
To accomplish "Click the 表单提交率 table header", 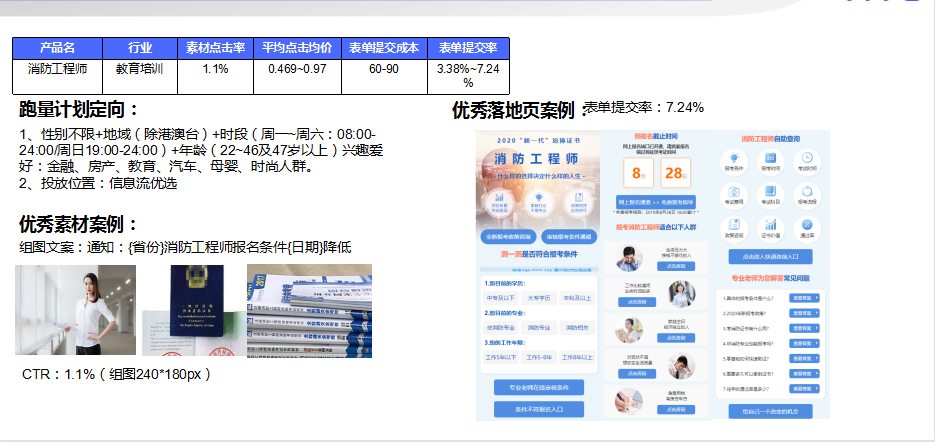I will (x=468, y=48).
